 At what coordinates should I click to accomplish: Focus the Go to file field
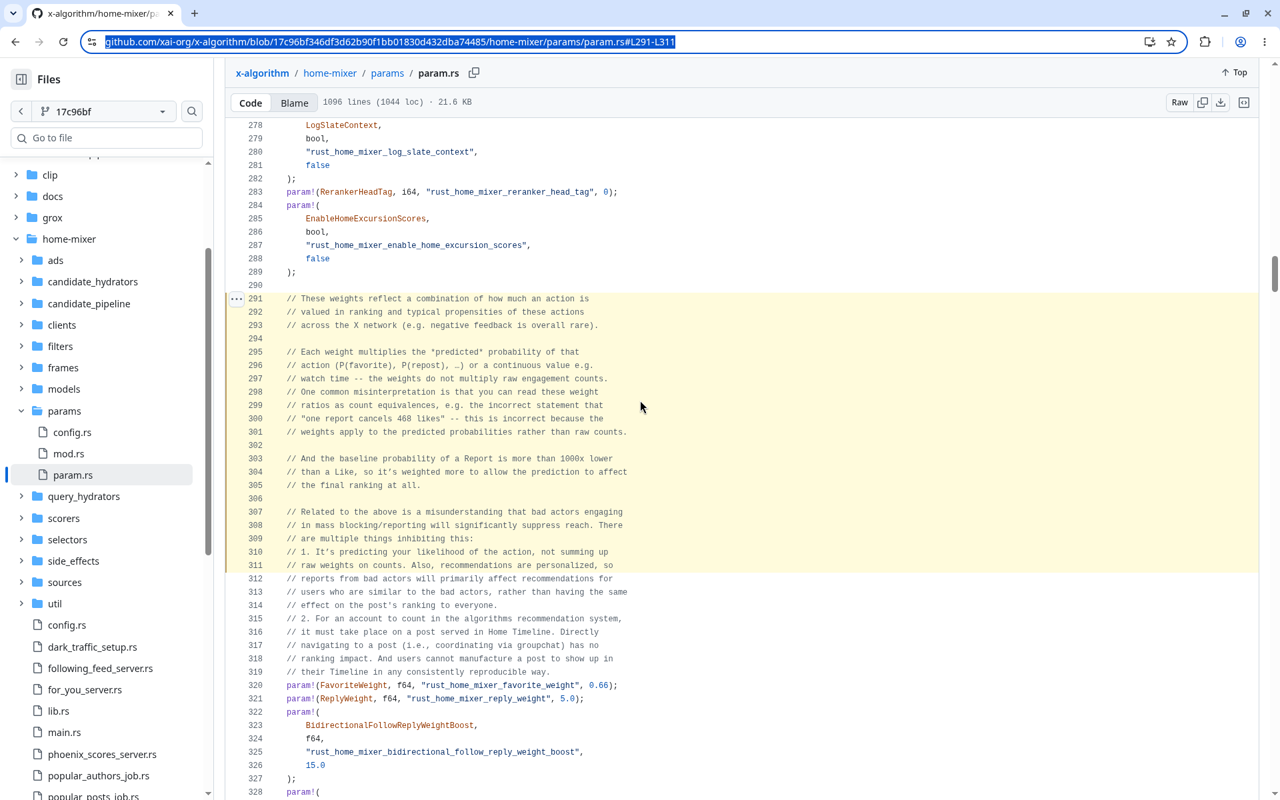(107, 138)
